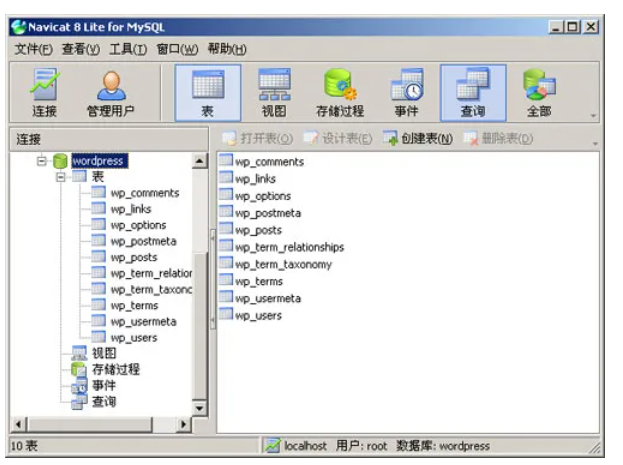
Task: Click wp_links table icon in right list
Action: 226,177
